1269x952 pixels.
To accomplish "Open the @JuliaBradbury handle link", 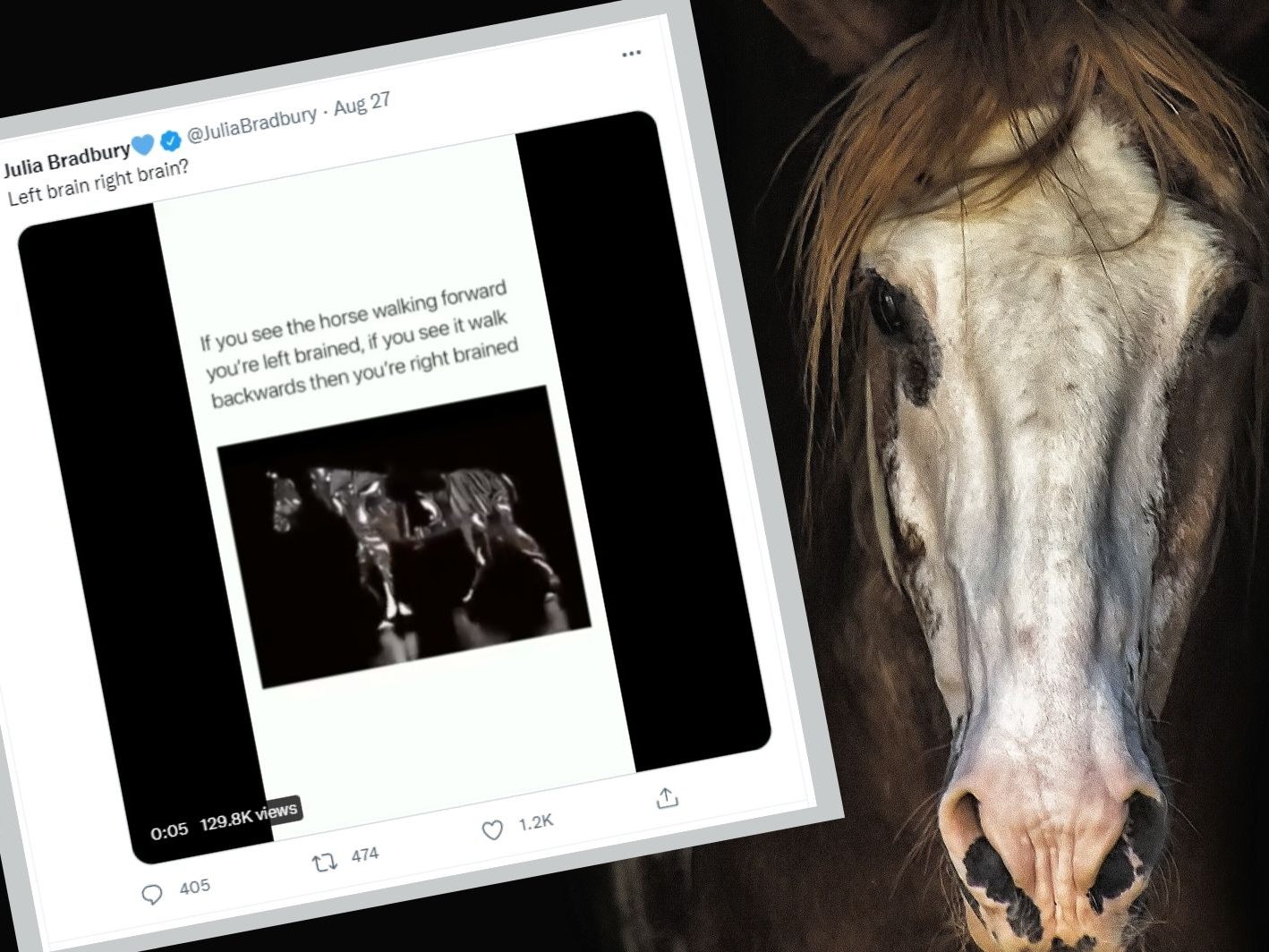I will pyautogui.click(x=251, y=125).
